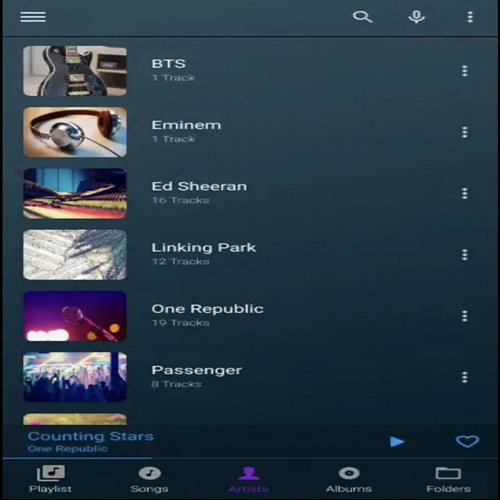This screenshot has width=500, height=500.
Task: Open the One Republic artist name
Action: (208, 309)
